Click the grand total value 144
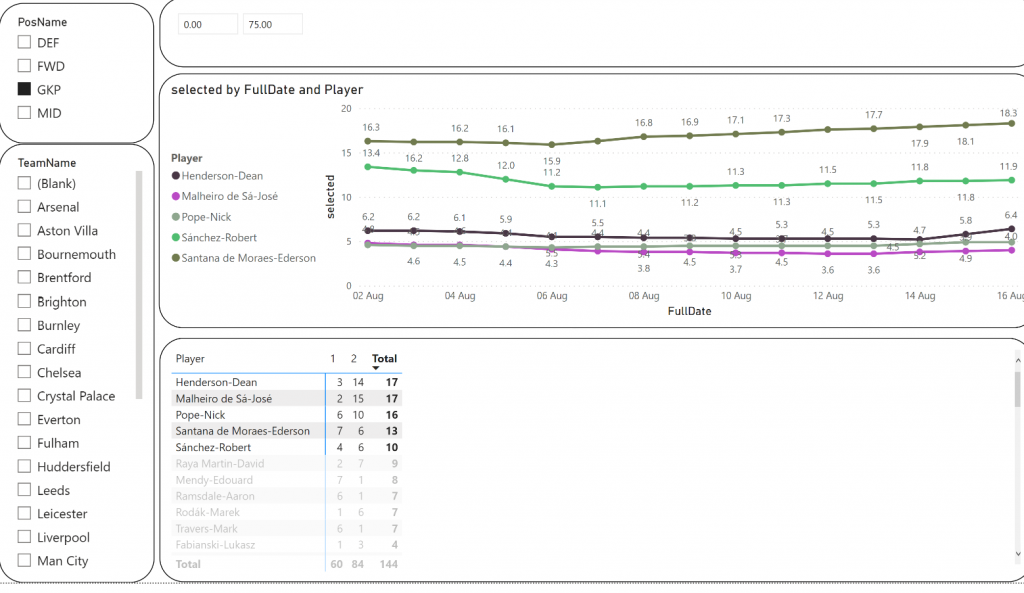The height and width of the screenshot is (593, 1024). [389, 564]
